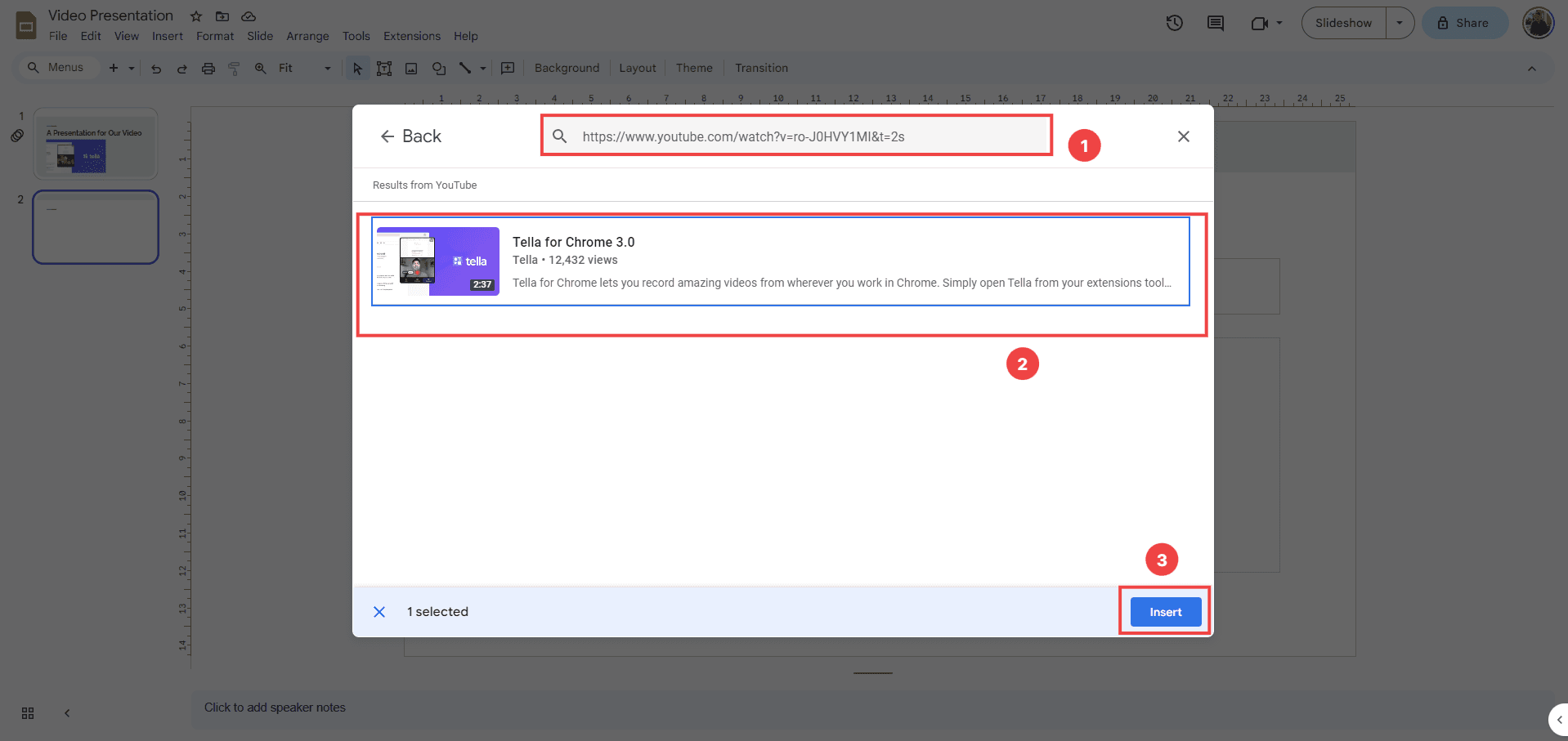Click the insert image icon
Image resolution: width=1568 pixels, height=741 pixels.
[x=411, y=69]
